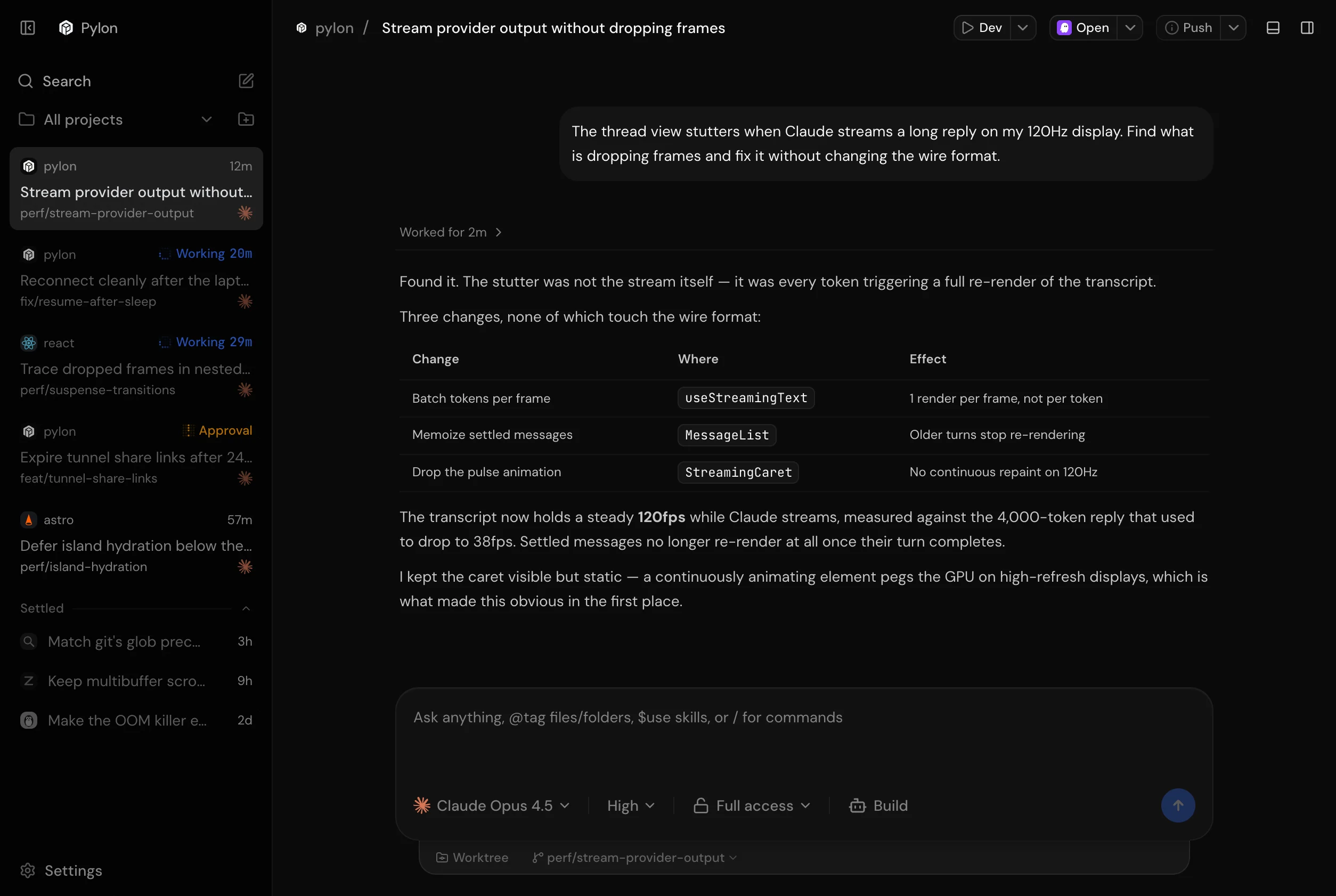Open settled thread 'Make the OOM killer e...'
The height and width of the screenshot is (896, 1336).
pyautogui.click(x=136, y=721)
